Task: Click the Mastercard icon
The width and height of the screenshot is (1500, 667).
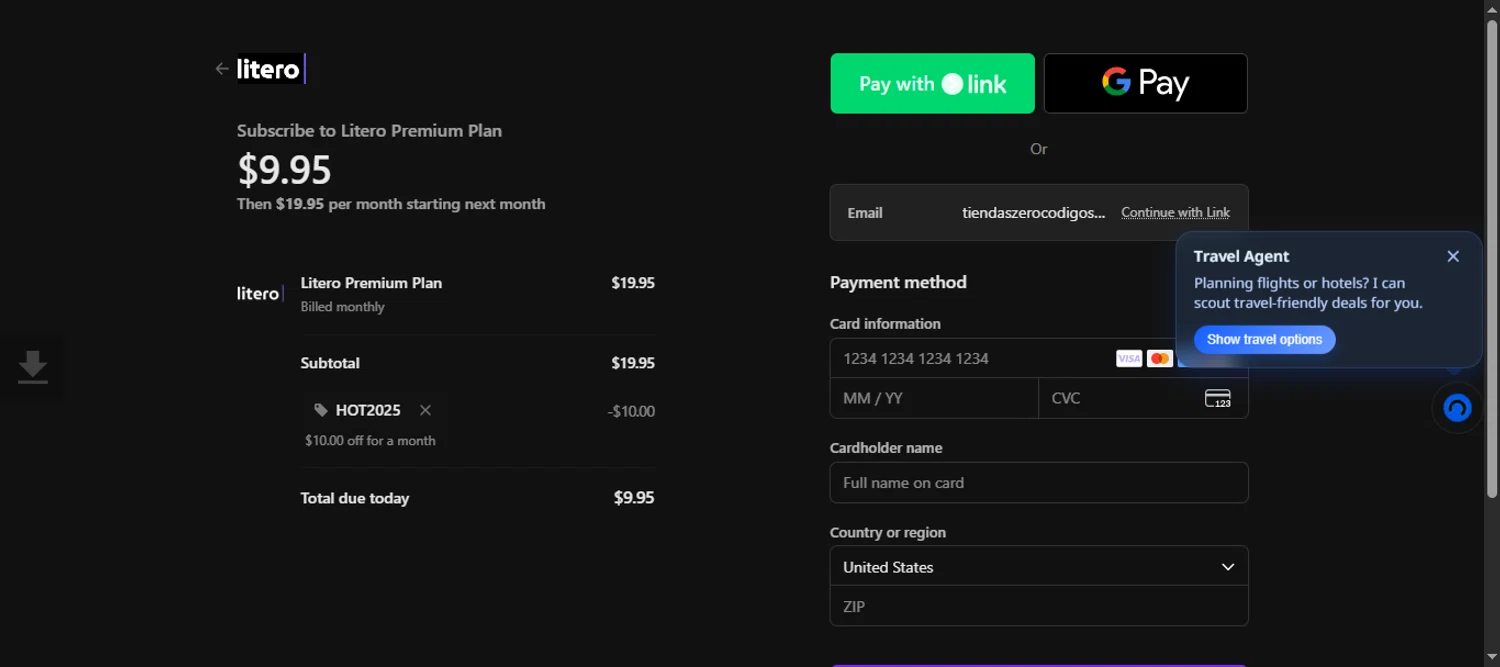Action: pyautogui.click(x=1160, y=358)
